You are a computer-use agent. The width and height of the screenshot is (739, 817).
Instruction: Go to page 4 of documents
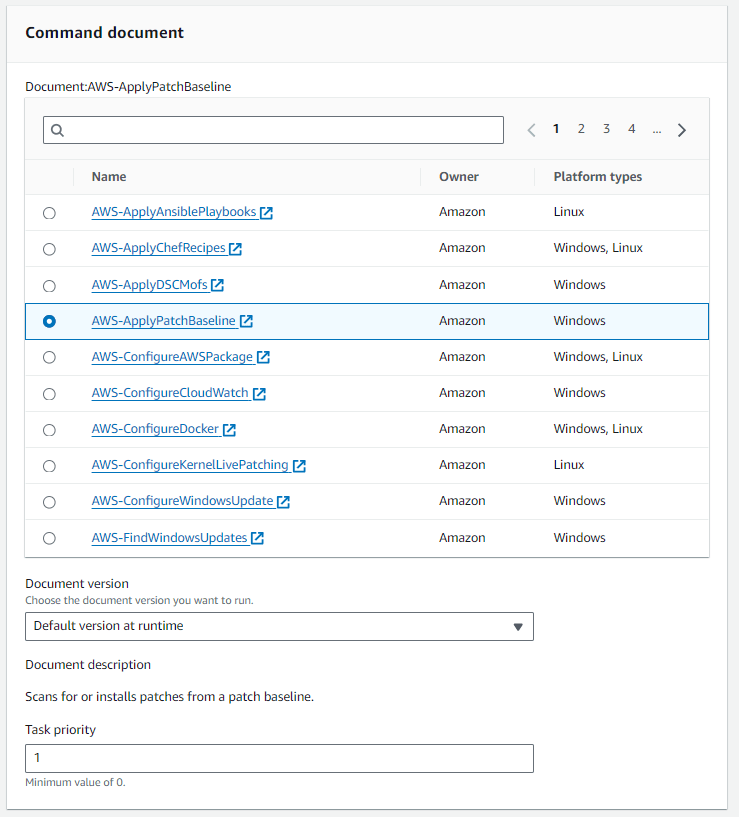(632, 129)
